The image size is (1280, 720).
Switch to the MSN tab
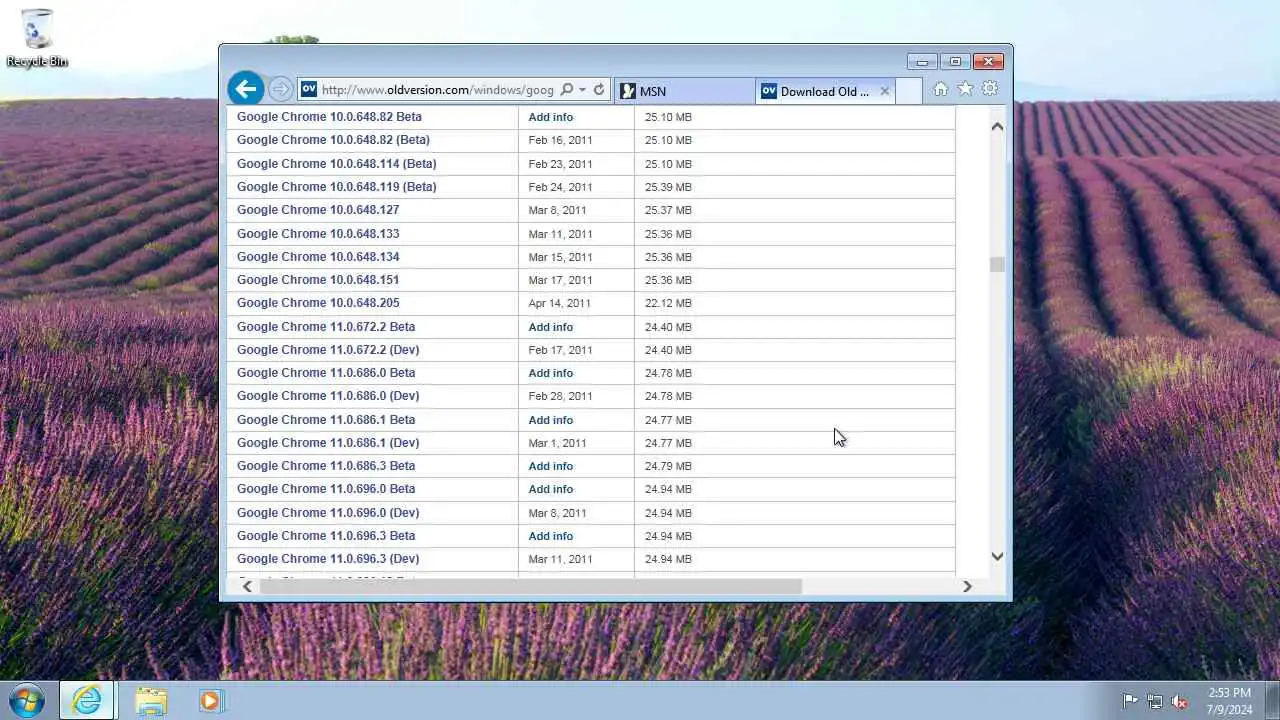point(685,91)
